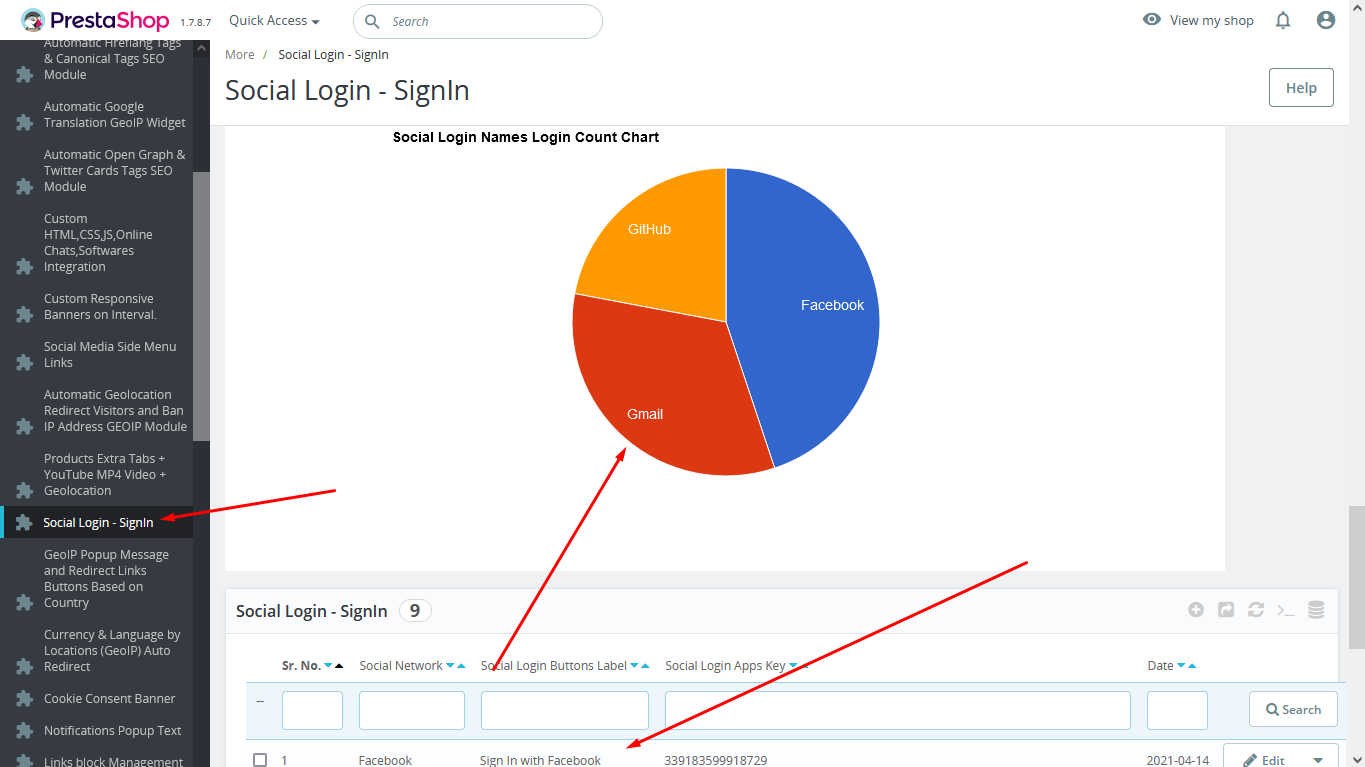Sort Sr. No. column ascending arrow
Image resolution: width=1365 pixels, height=767 pixels.
(x=339, y=666)
